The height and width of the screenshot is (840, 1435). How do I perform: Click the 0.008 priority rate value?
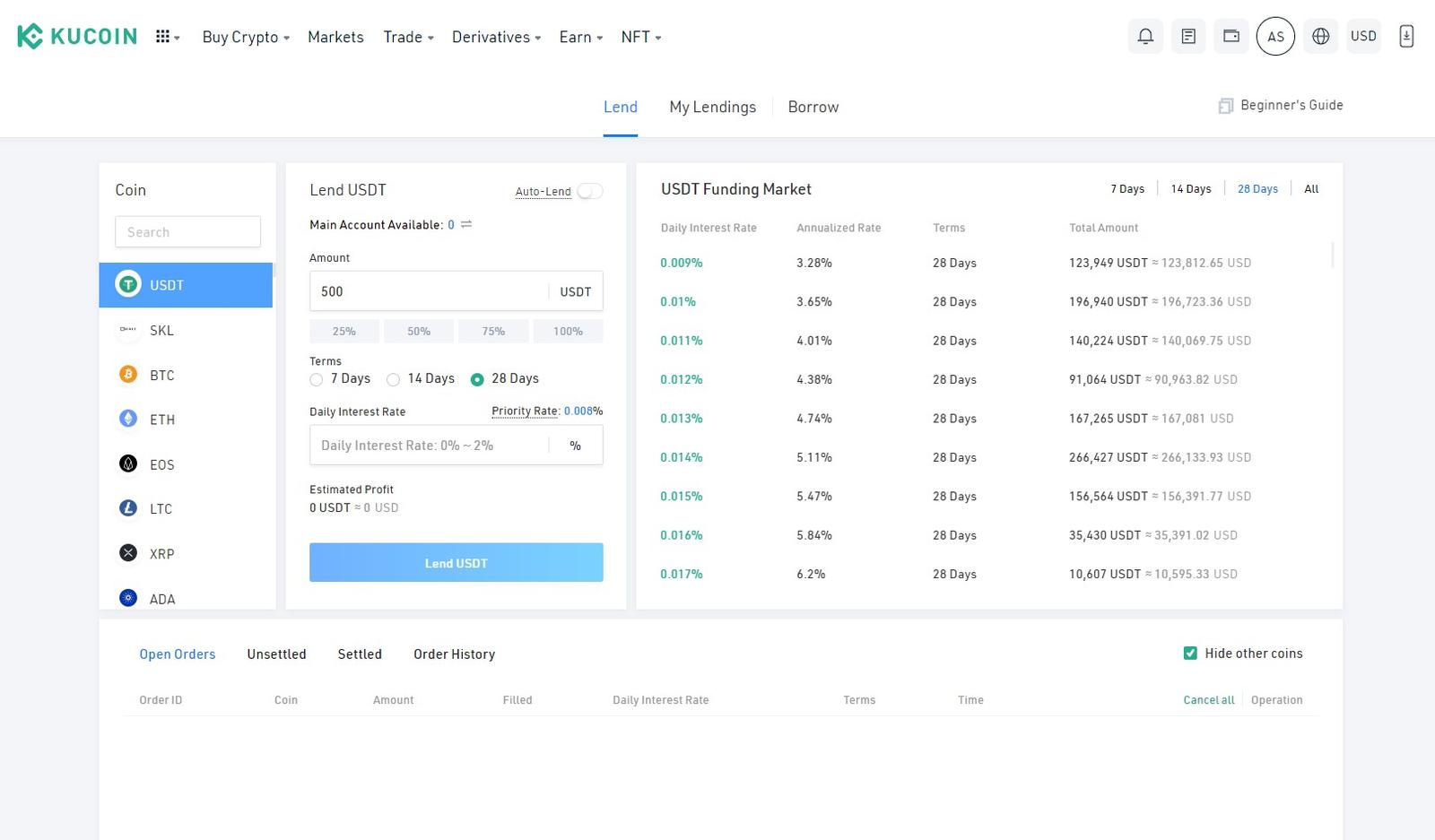578,411
